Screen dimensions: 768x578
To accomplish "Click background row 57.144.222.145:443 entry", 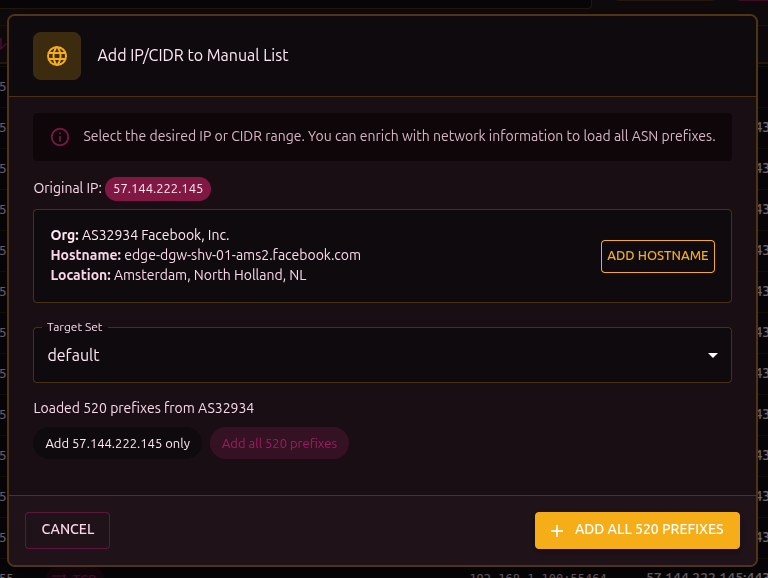I will pyautogui.click(x=705, y=575).
